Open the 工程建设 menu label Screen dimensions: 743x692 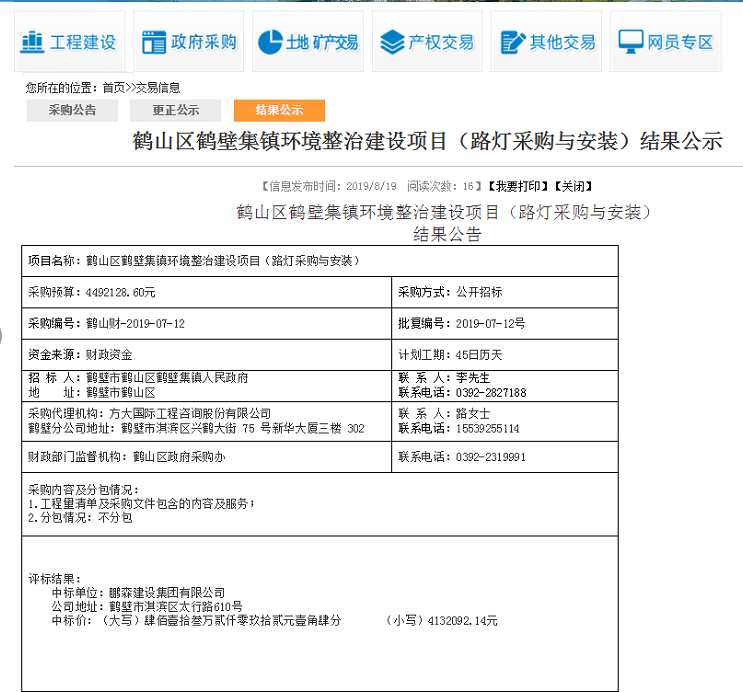tap(83, 42)
